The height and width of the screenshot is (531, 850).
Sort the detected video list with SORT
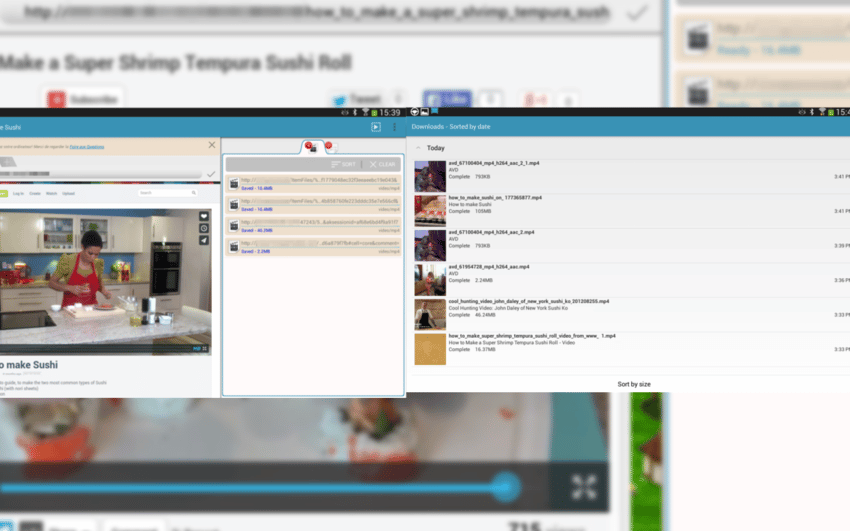coord(343,164)
